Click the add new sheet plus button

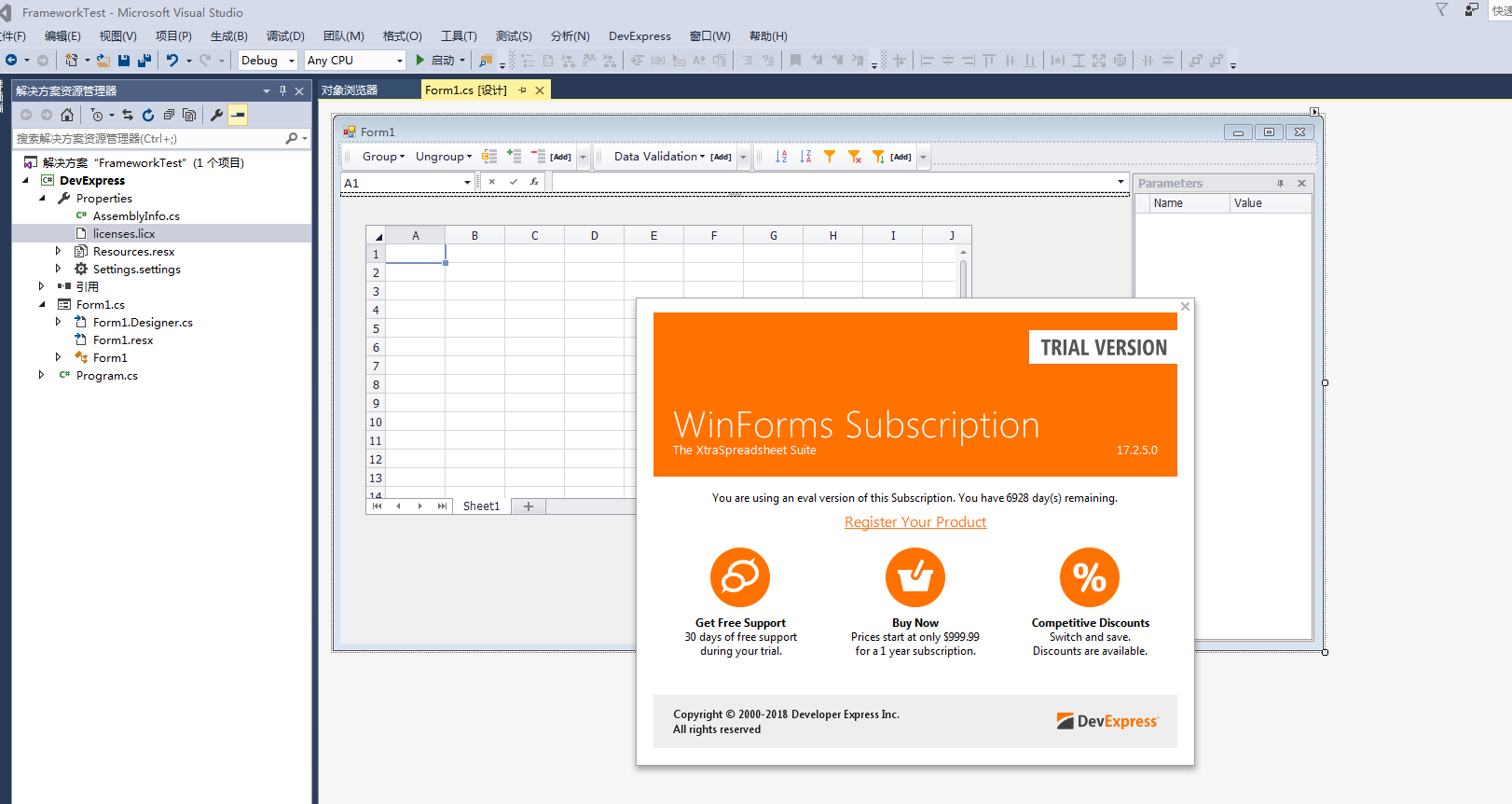529,506
